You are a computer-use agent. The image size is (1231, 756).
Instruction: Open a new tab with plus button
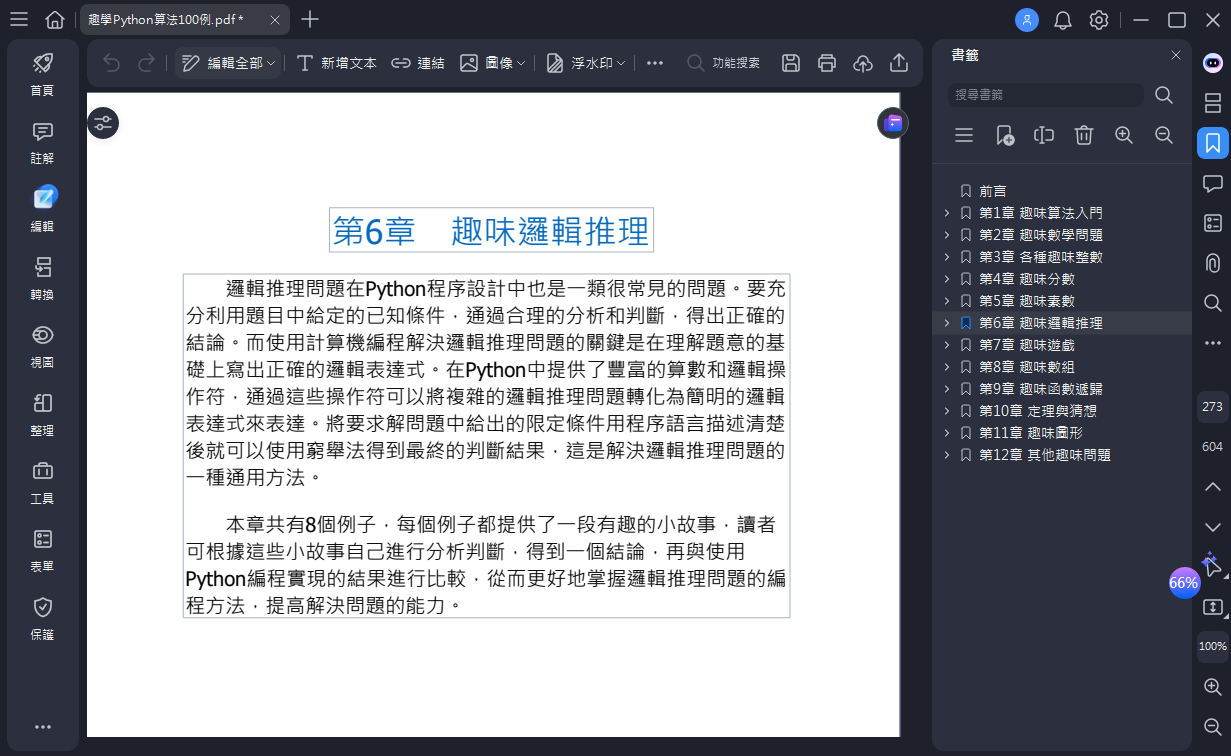tap(310, 19)
